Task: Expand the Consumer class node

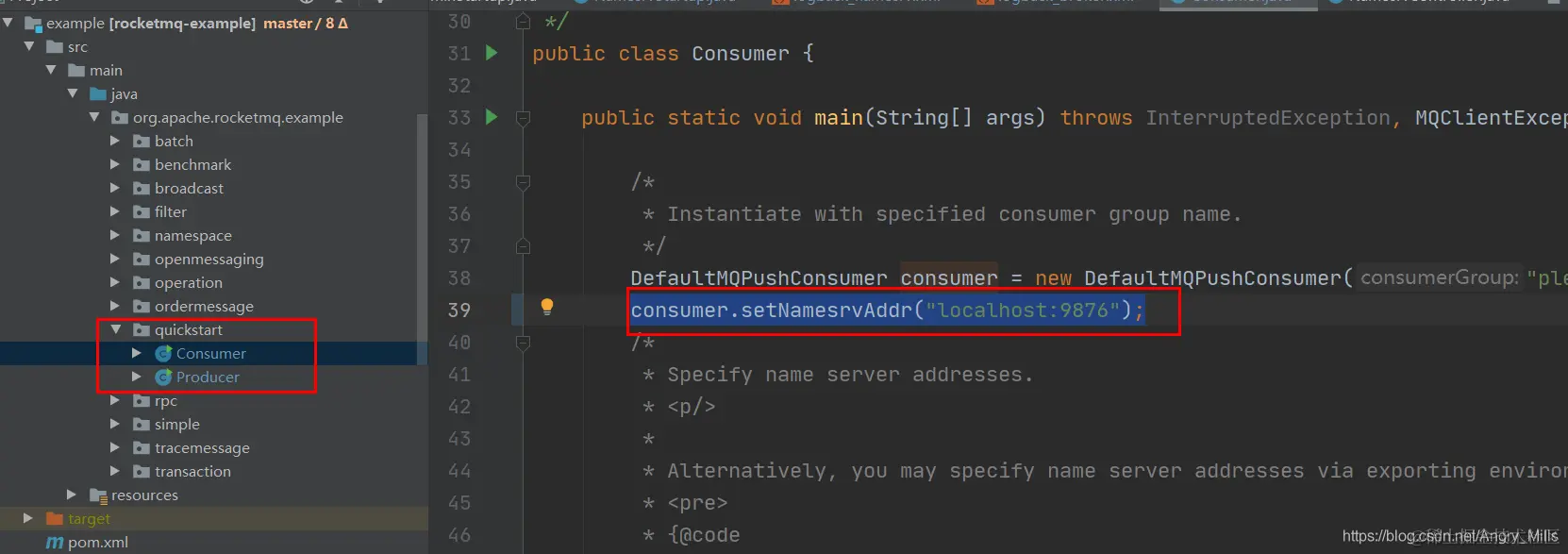Action: point(137,353)
